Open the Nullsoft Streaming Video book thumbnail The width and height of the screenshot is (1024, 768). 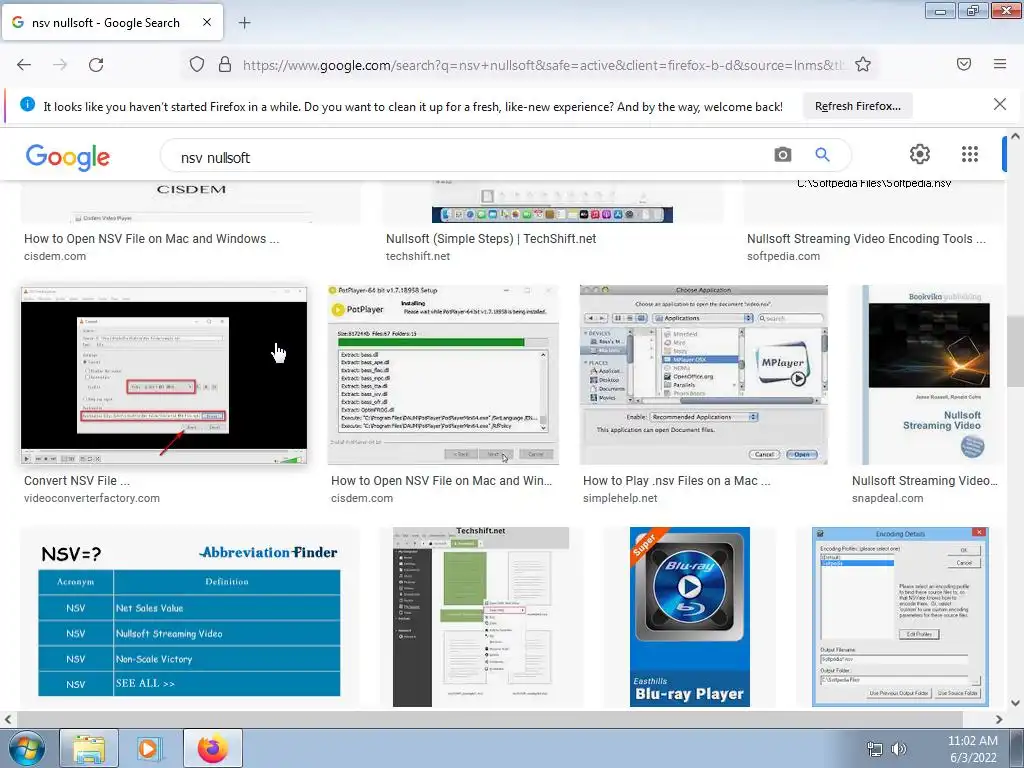pos(927,375)
